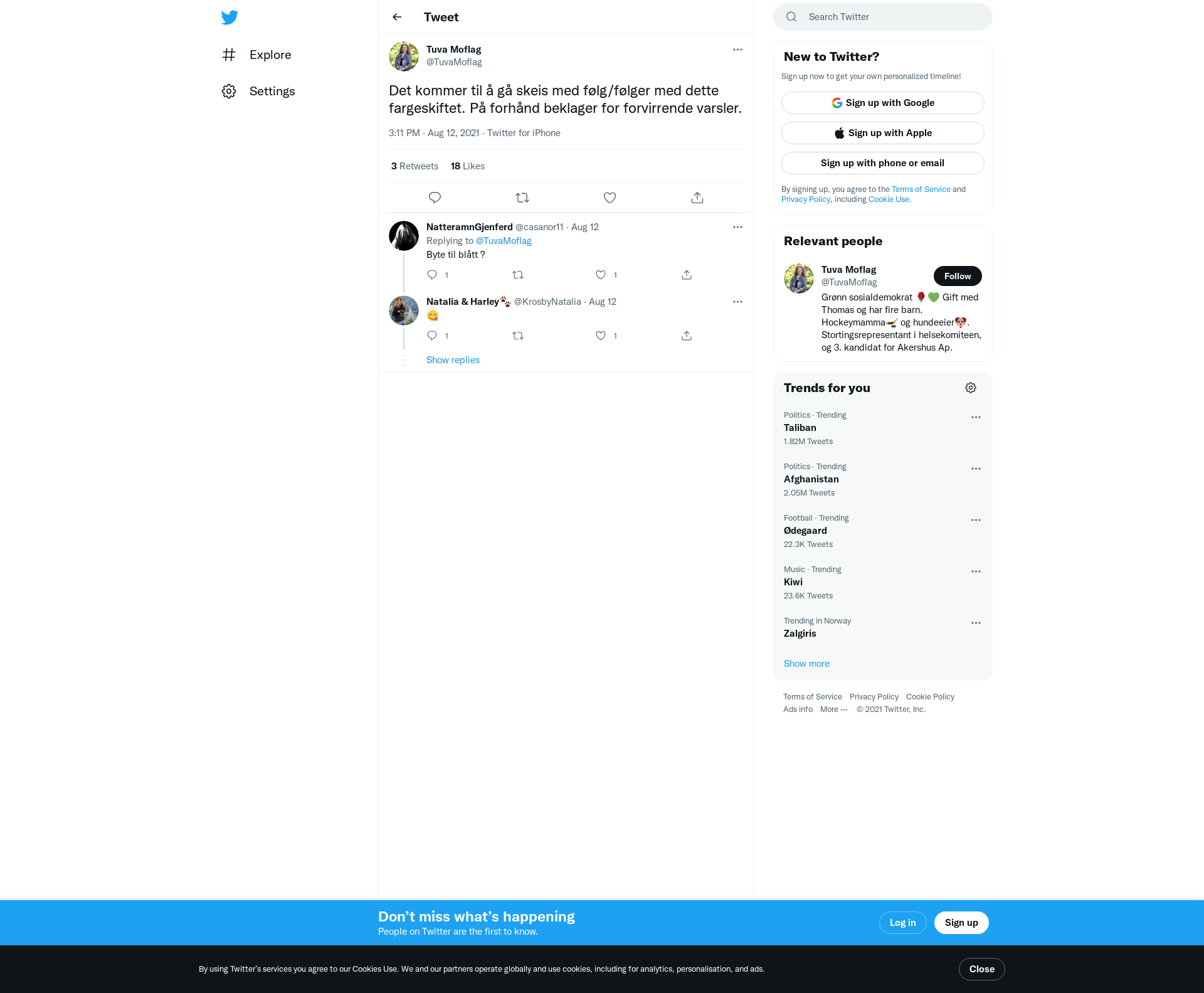The height and width of the screenshot is (993, 1204).
Task: Open footer Privacy Policy link
Action: point(874,697)
